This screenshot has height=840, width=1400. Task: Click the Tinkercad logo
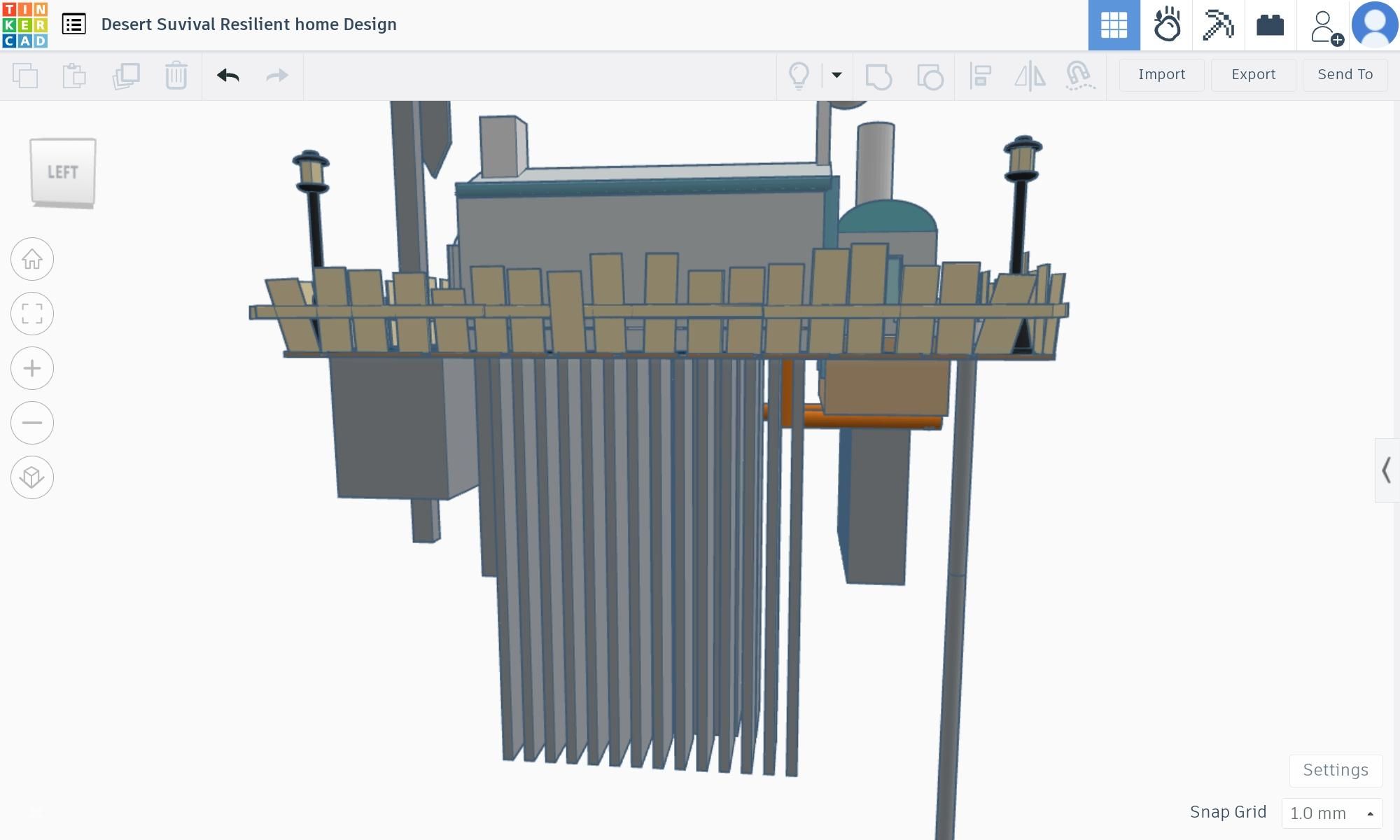[25, 24]
